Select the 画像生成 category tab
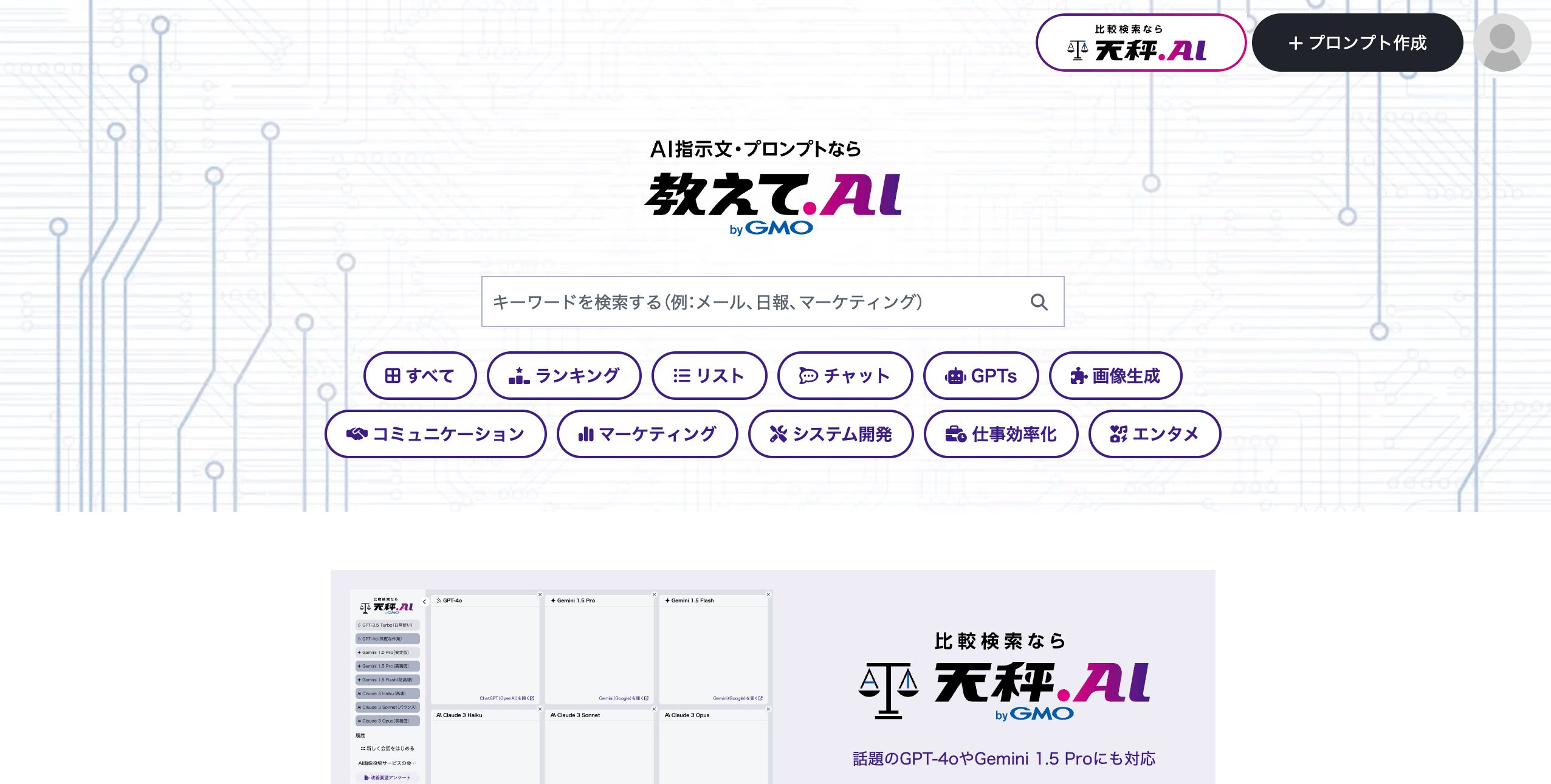 1115,376
